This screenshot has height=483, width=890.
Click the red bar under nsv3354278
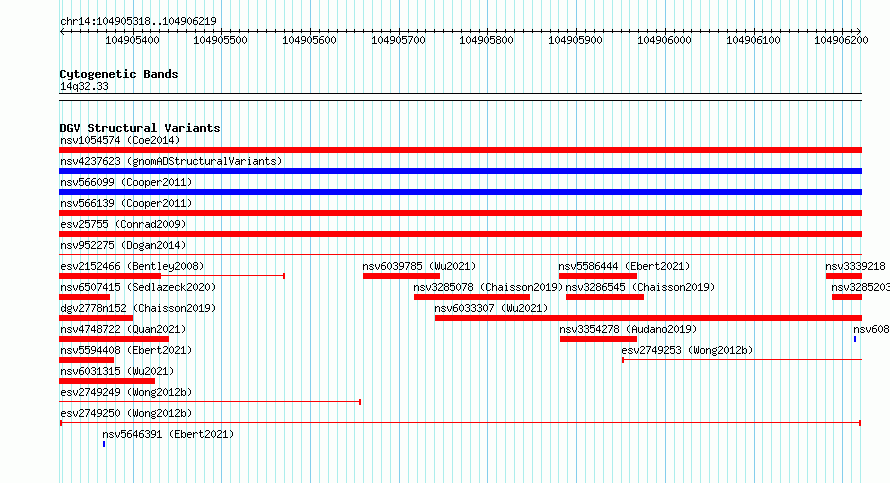coord(598,339)
